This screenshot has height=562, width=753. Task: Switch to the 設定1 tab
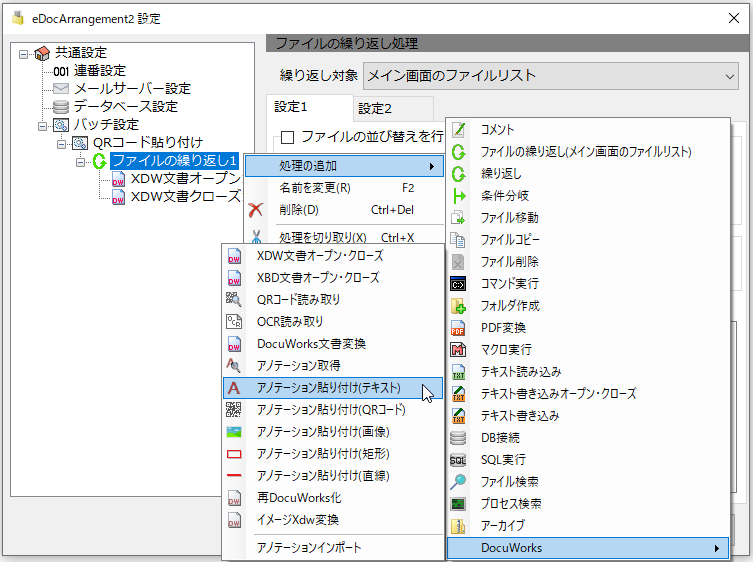[310, 107]
